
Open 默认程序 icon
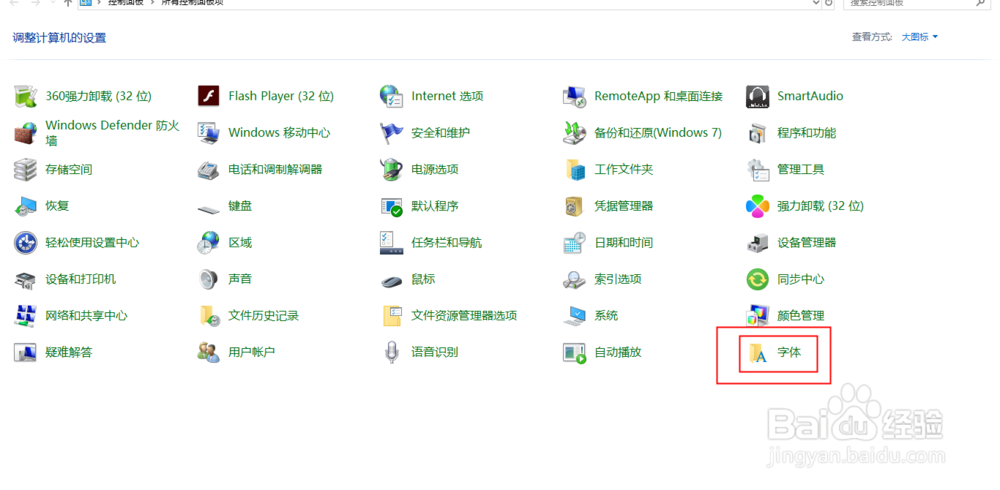point(391,206)
